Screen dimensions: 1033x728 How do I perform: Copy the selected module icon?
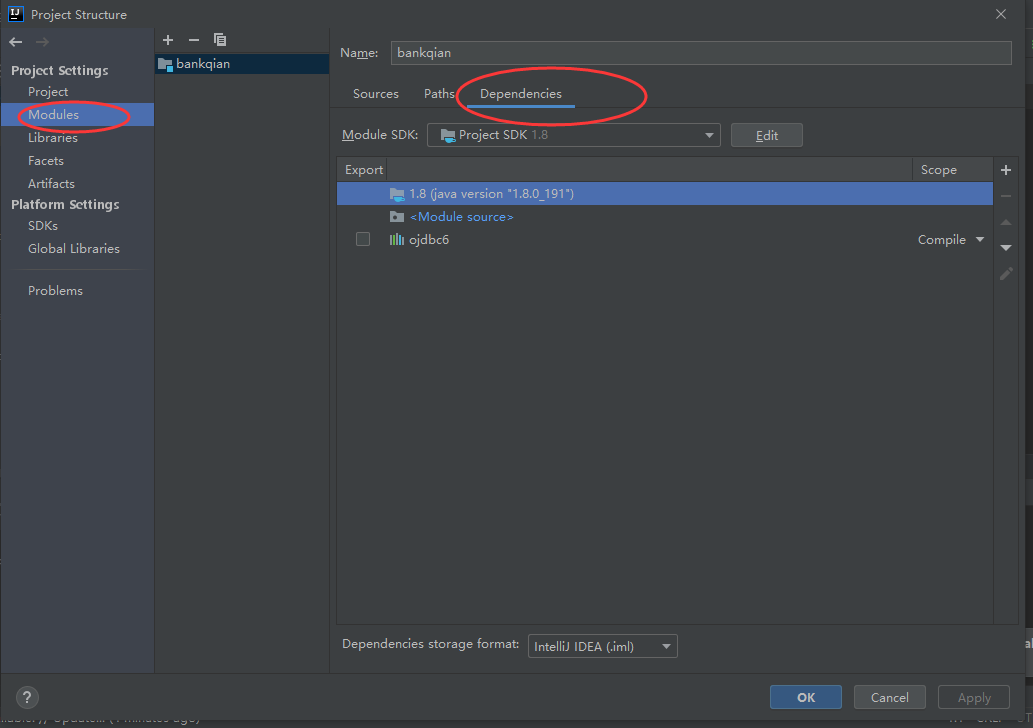[220, 40]
